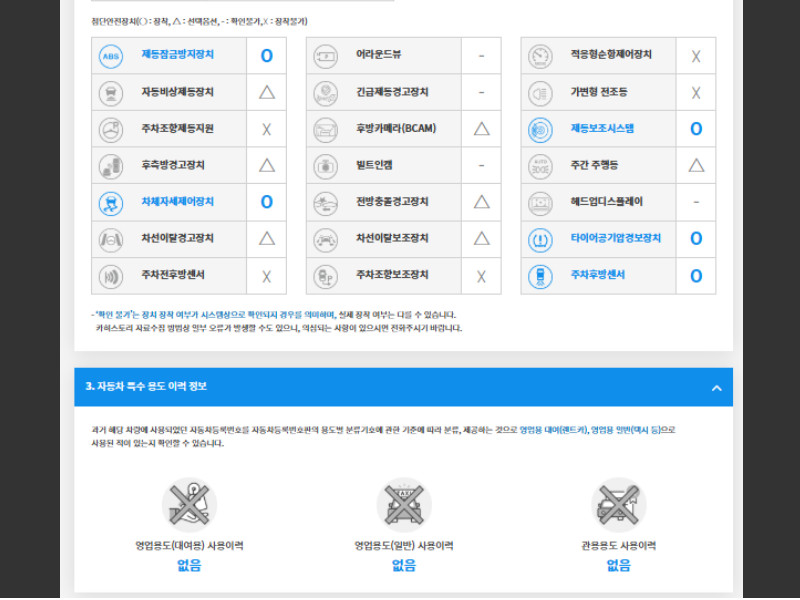Viewport: 800px width, 600px height.
Task: Click the O status of 타이어공기압경보장치
Action: pos(696,239)
